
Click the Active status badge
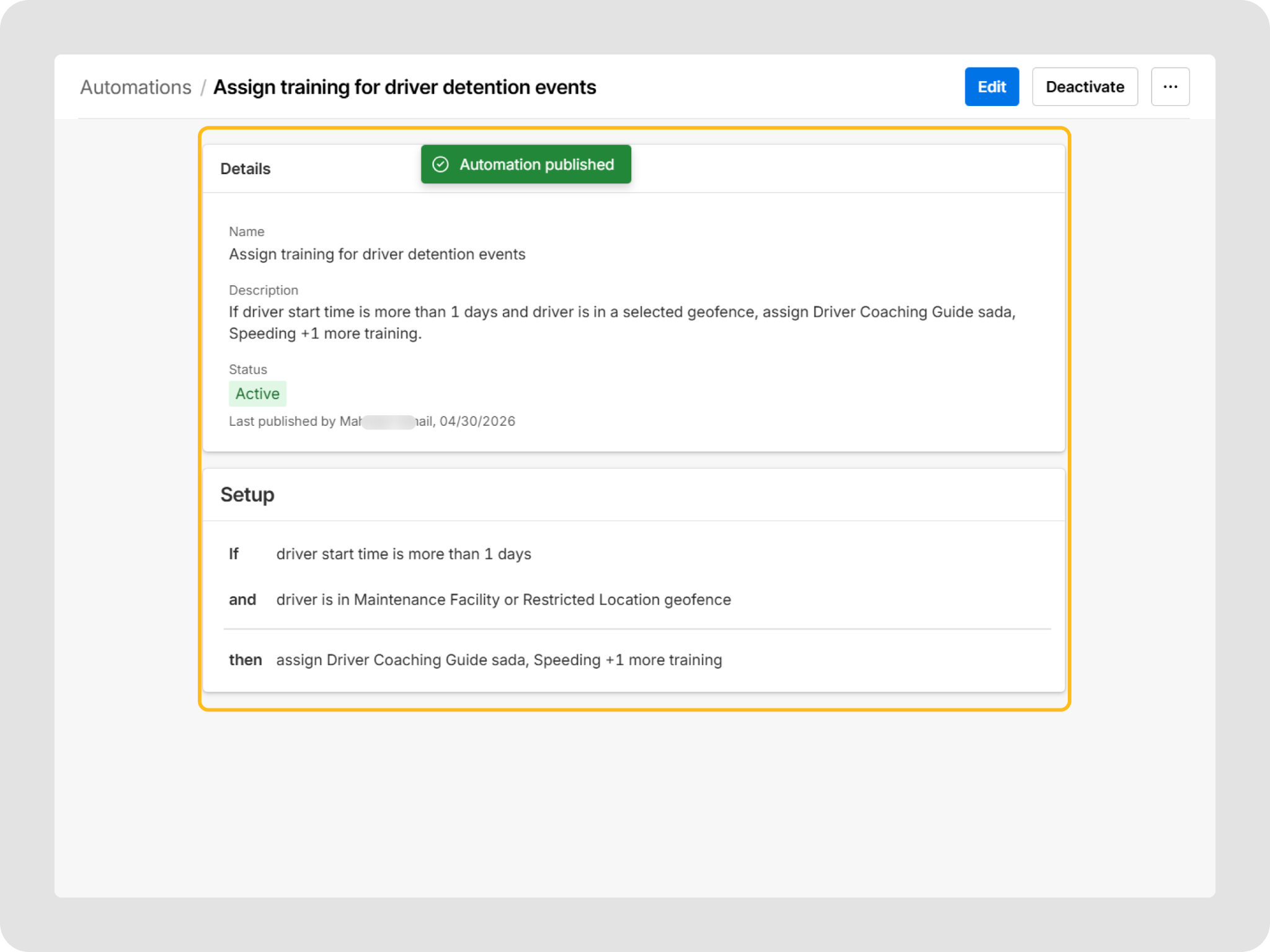tap(257, 394)
